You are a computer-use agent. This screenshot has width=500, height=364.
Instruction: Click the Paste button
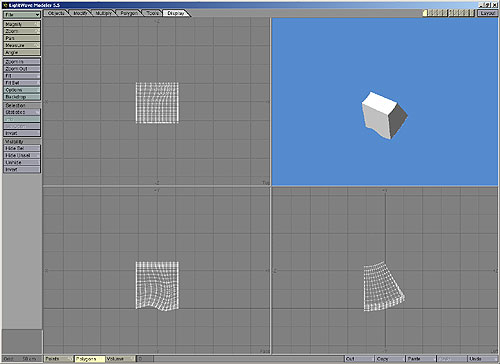[x=420, y=359]
